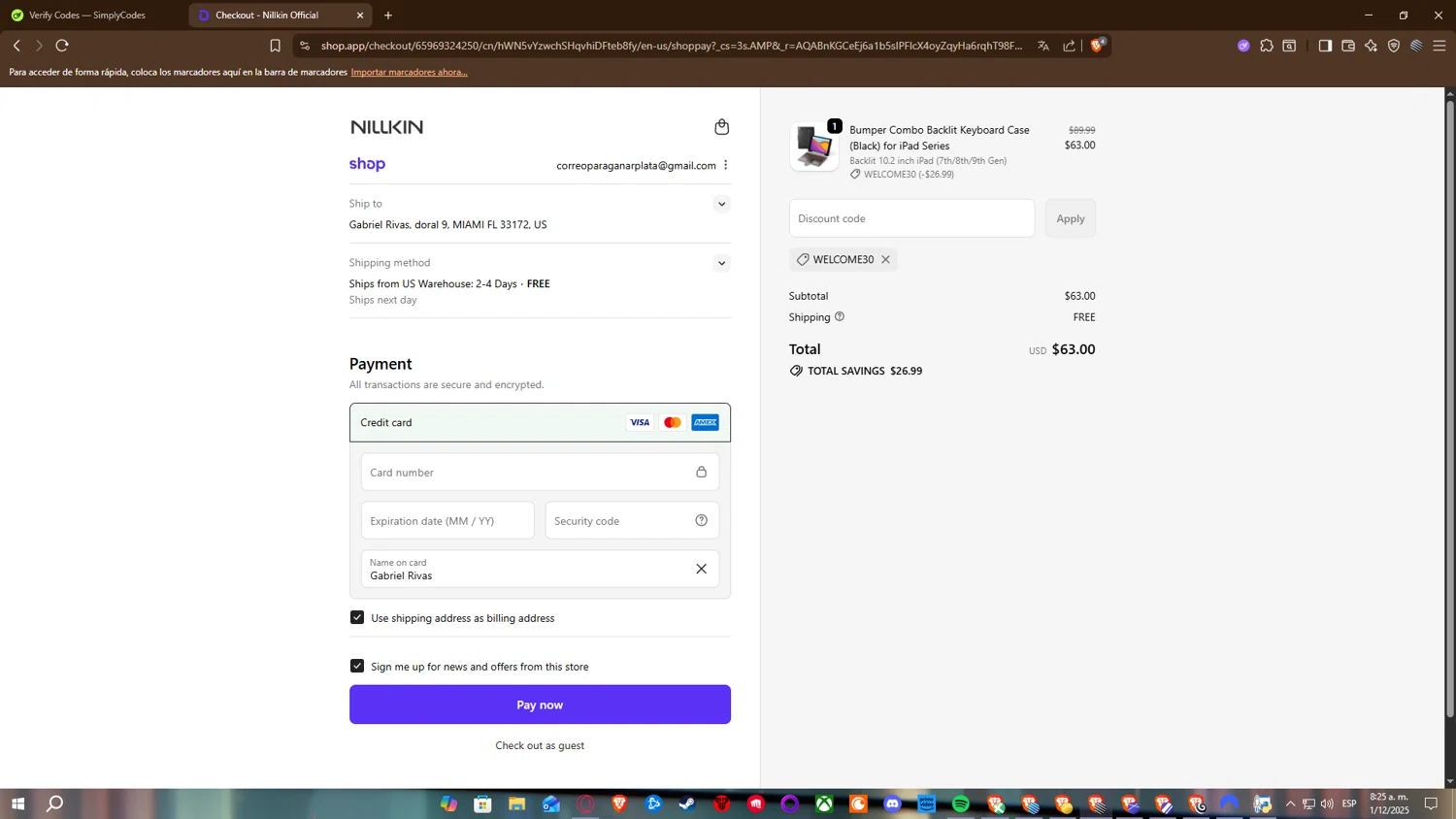The height and width of the screenshot is (819, 1456).
Task: Select the Checkout - Nillkin Official tab
Action: [267, 16]
